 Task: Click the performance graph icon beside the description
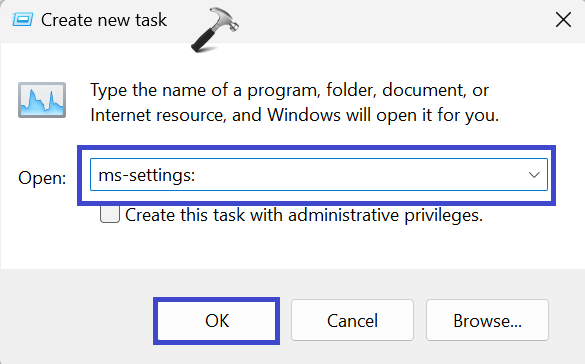pyautogui.click(x=42, y=100)
